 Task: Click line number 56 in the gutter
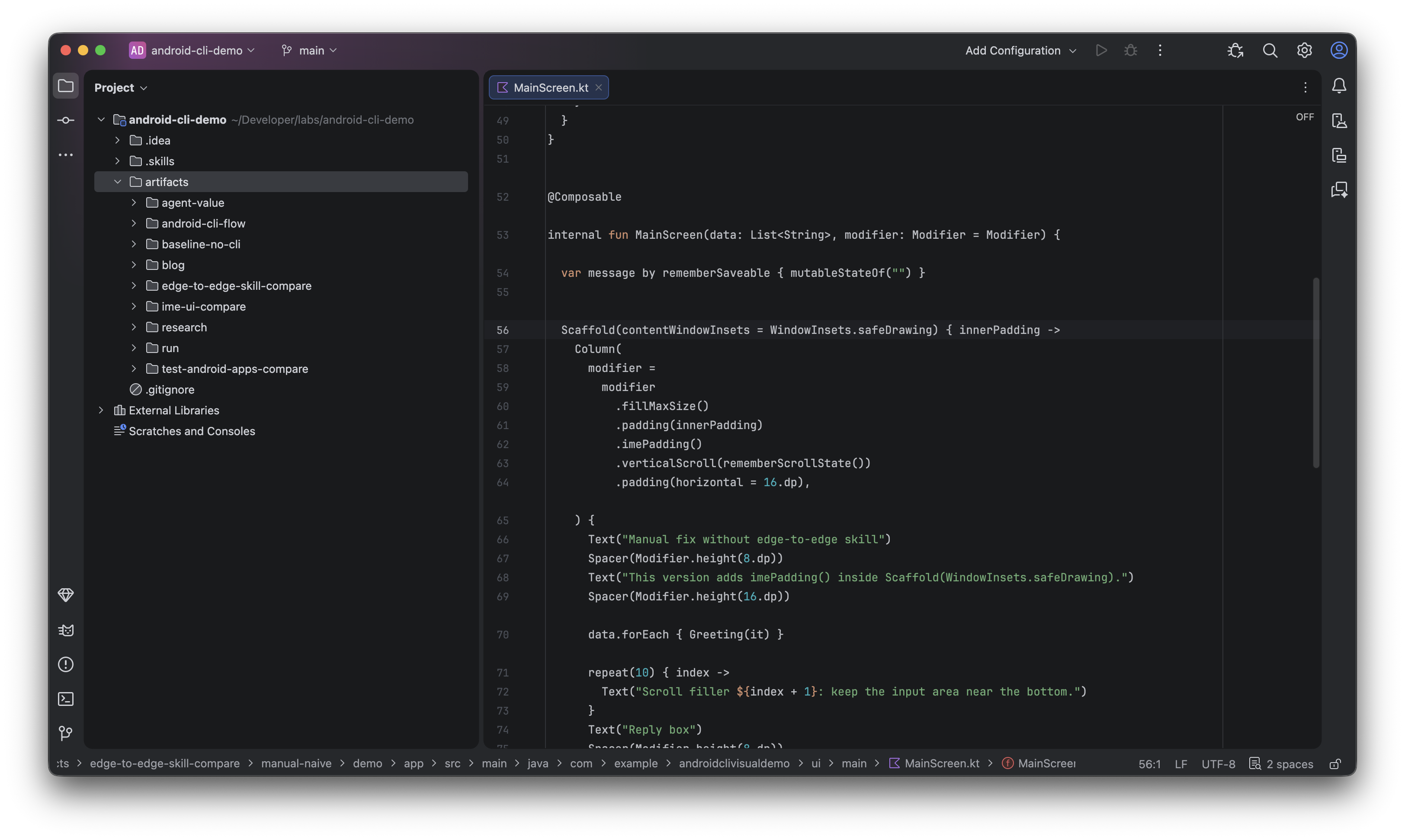click(x=503, y=330)
